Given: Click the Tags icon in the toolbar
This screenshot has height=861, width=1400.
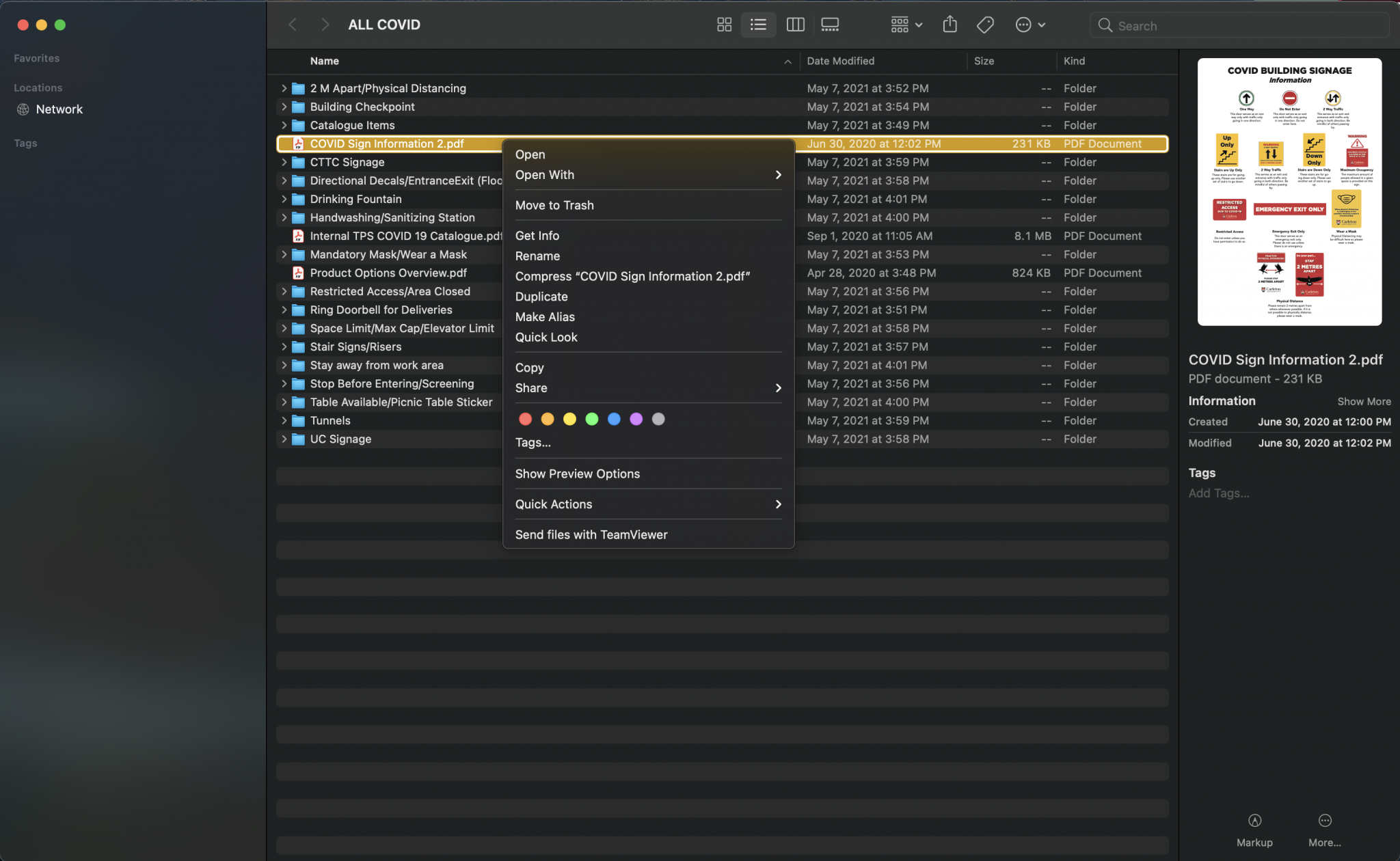Looking at the screenshot, I should point(984,25).
